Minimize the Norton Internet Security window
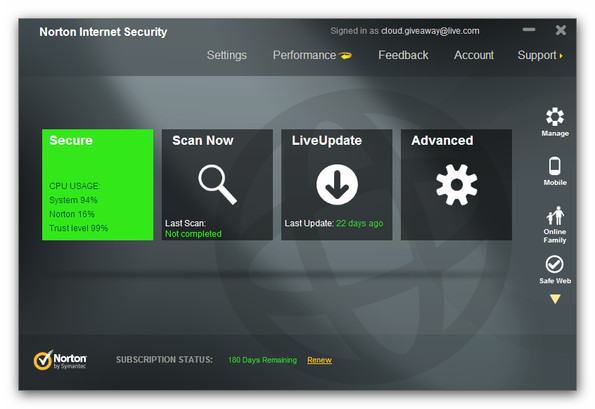 [529, 30]
